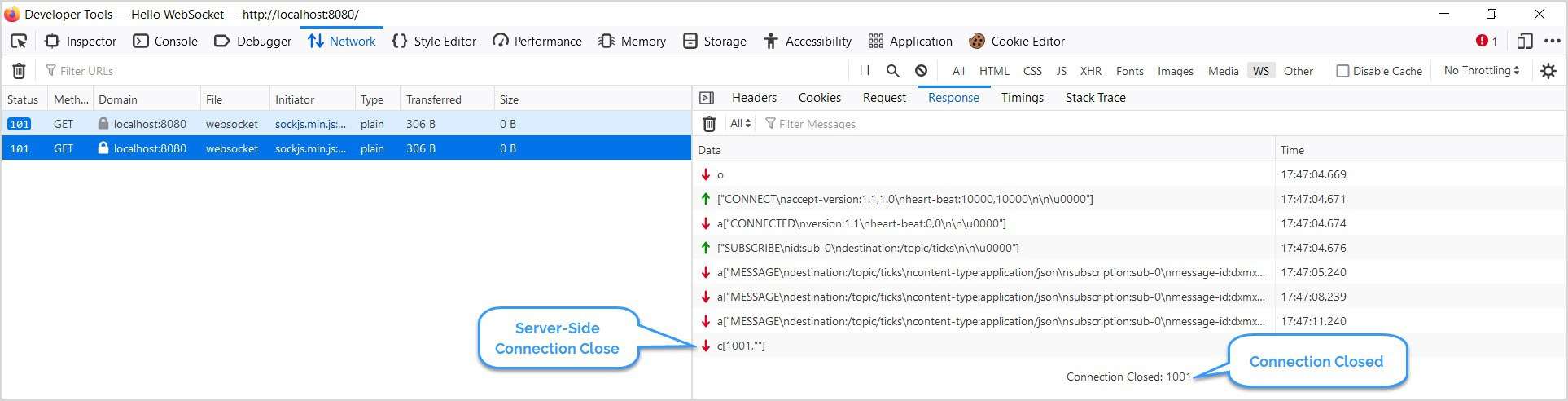Open request blocking icon
The width and height of the screenshot is (1568, 401).
click(x=921, y=71)
